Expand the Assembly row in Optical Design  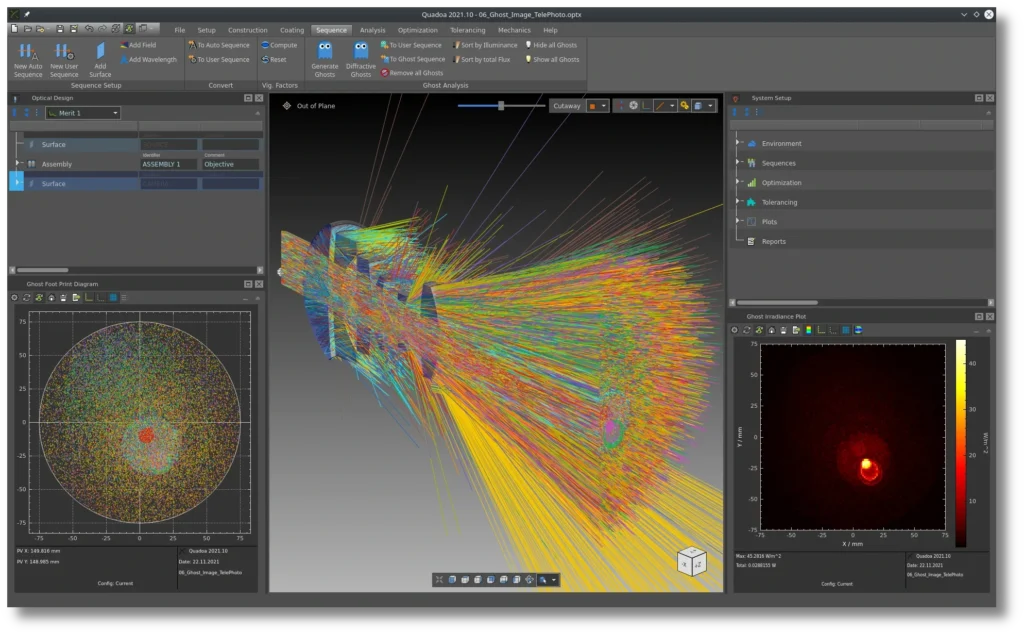(18, 164)
